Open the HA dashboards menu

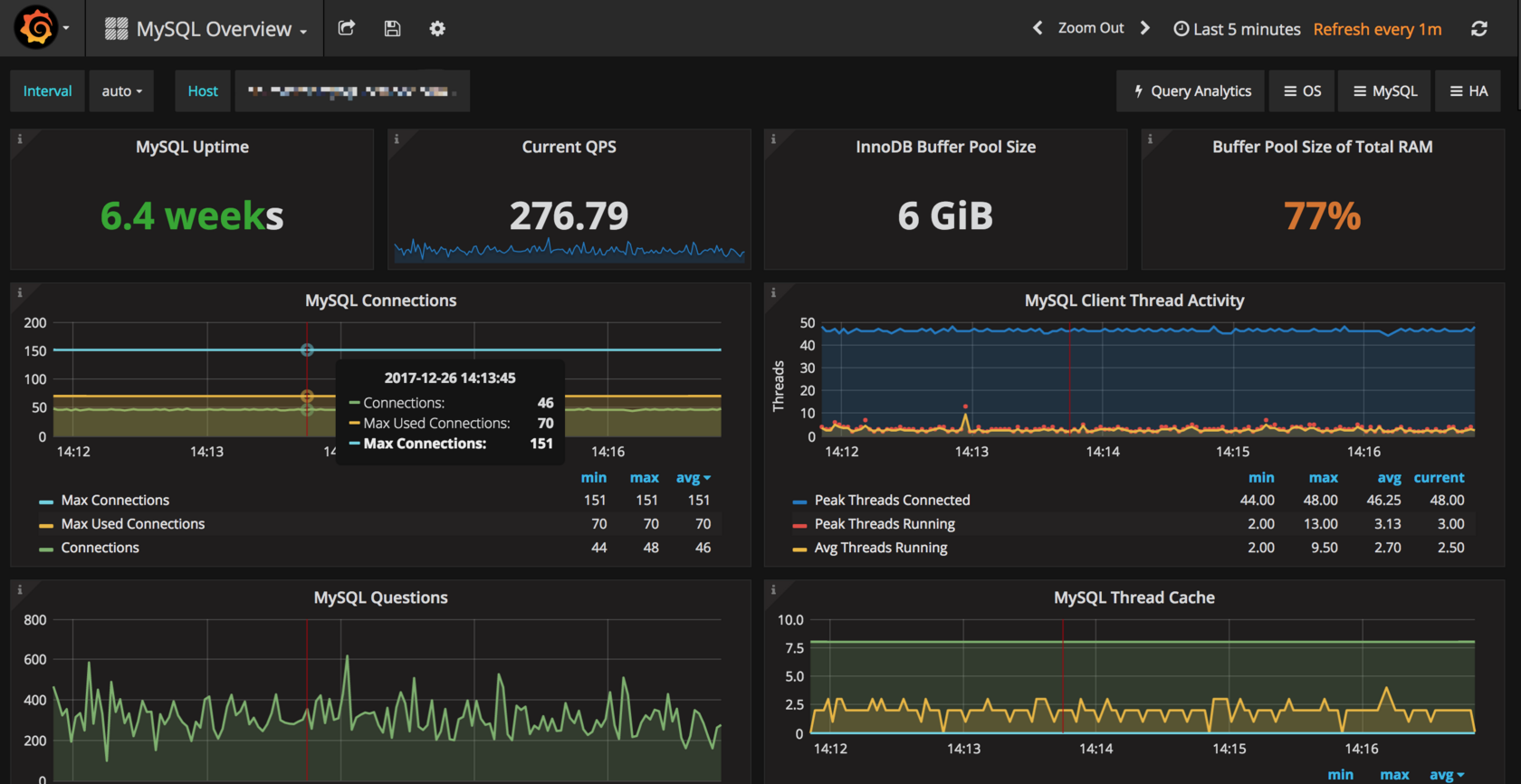tap(1468, 91)
